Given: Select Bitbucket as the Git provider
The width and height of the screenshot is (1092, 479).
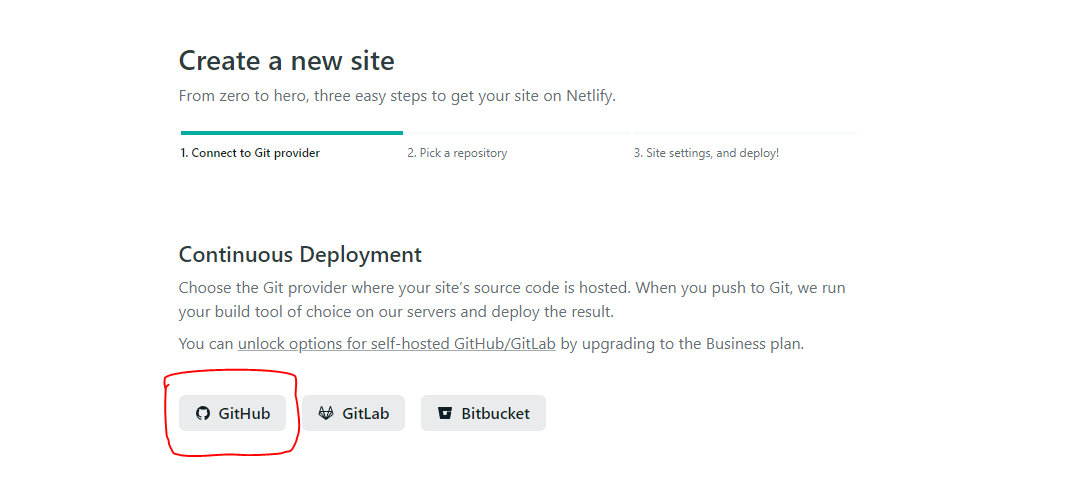Looking at the screenshot, I should (483, 414).
